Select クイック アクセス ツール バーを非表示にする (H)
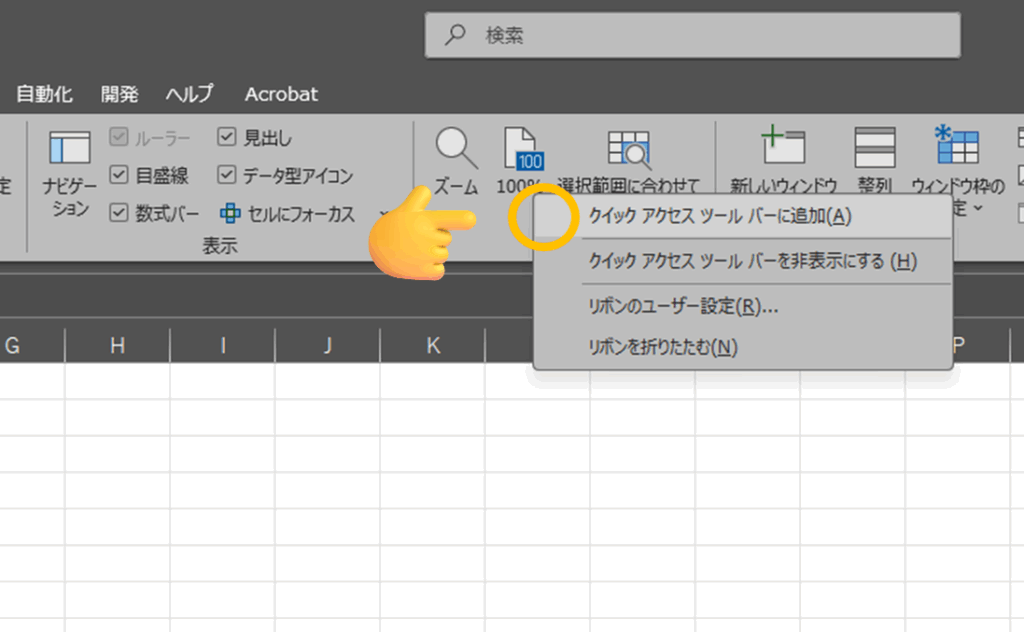The image size is (1024, 632). pos(743,261)
